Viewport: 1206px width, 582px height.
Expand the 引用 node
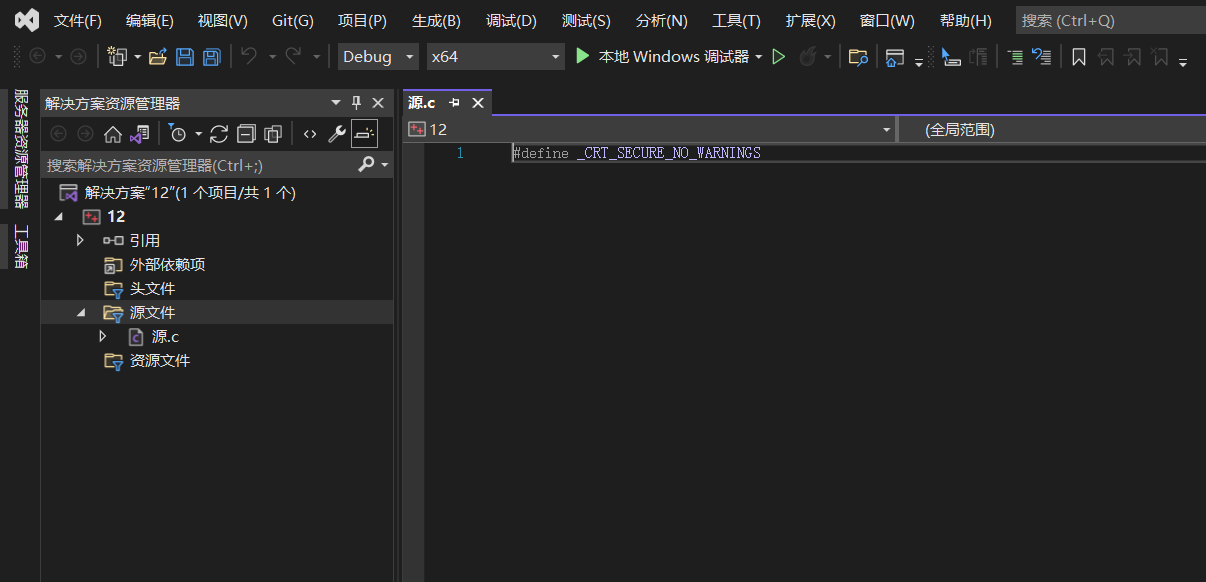80,239
